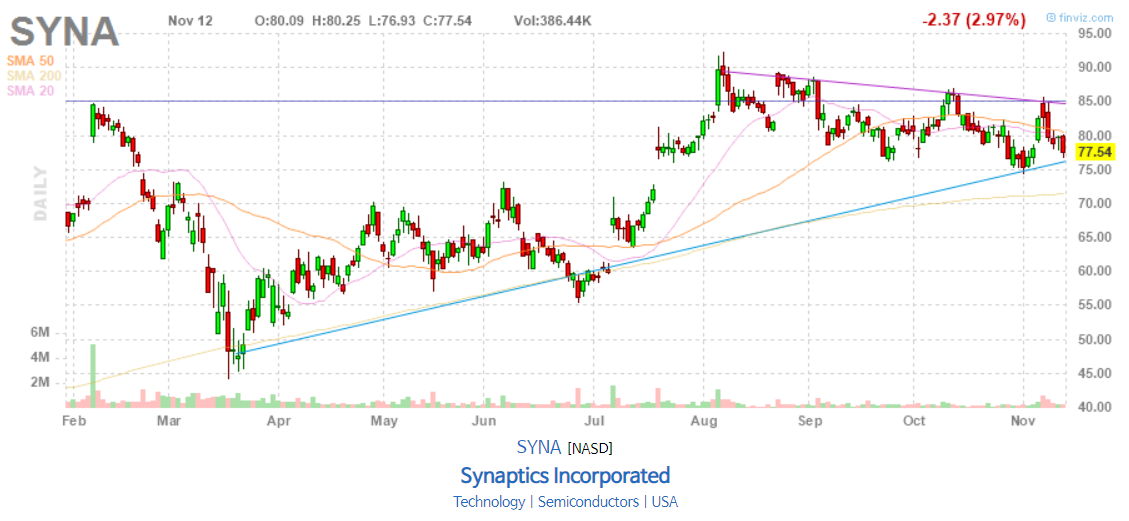Click the 85.00 price axis label
Viewport: 1129px width, 521px height.
1095,101
